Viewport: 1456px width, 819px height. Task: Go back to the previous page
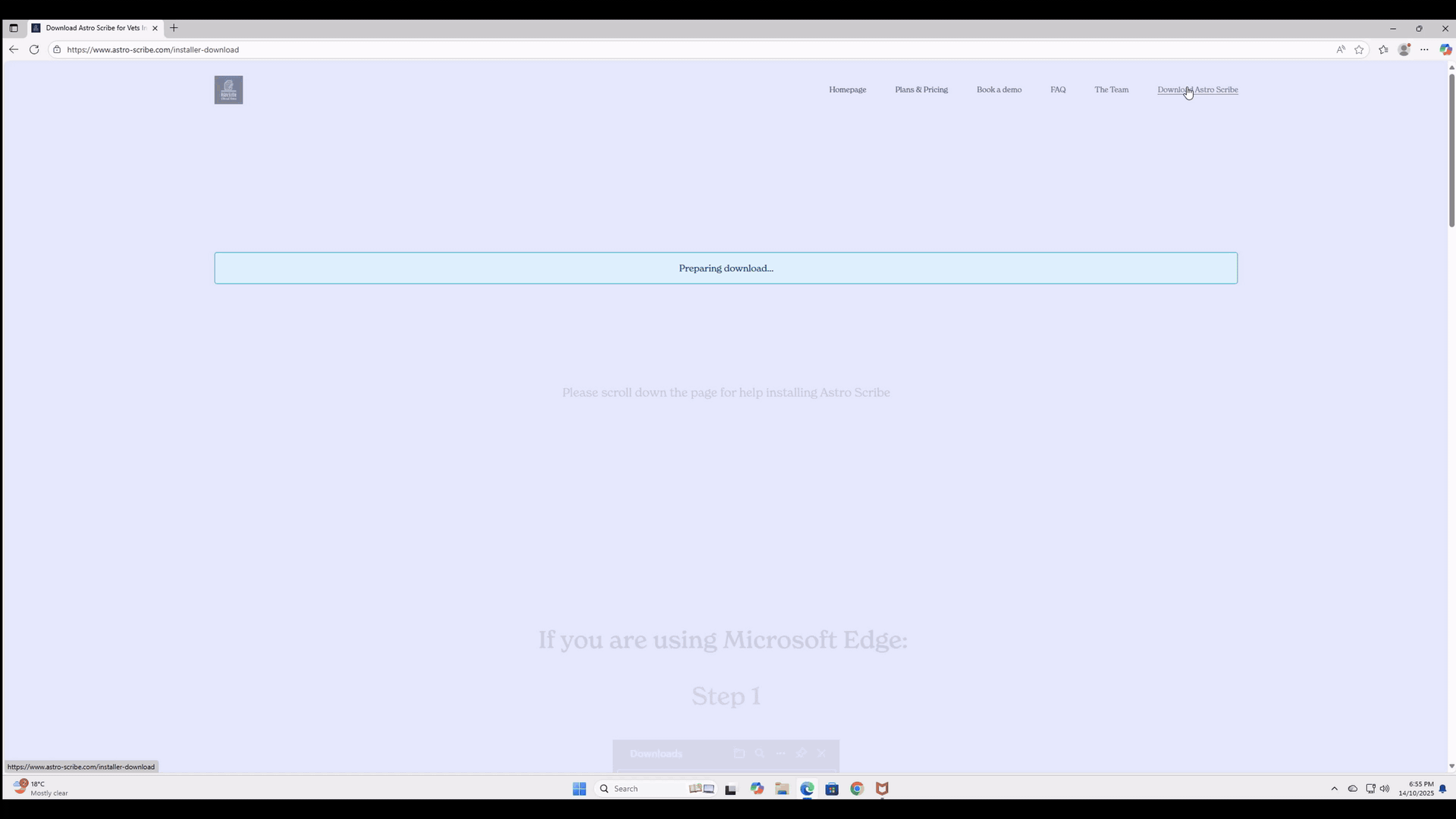pos(14,49)
